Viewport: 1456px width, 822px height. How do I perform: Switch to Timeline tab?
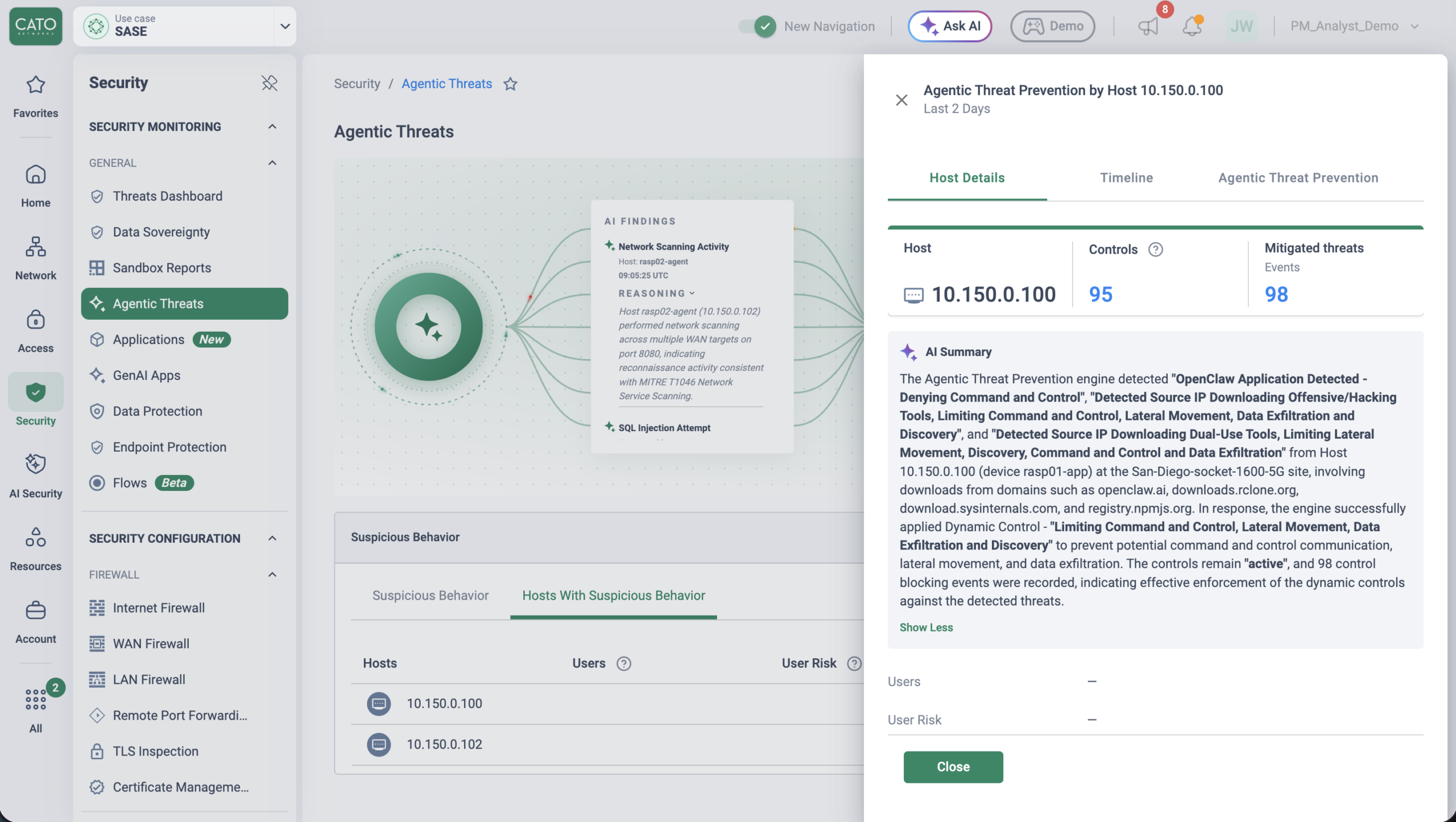coord(1126,177)
